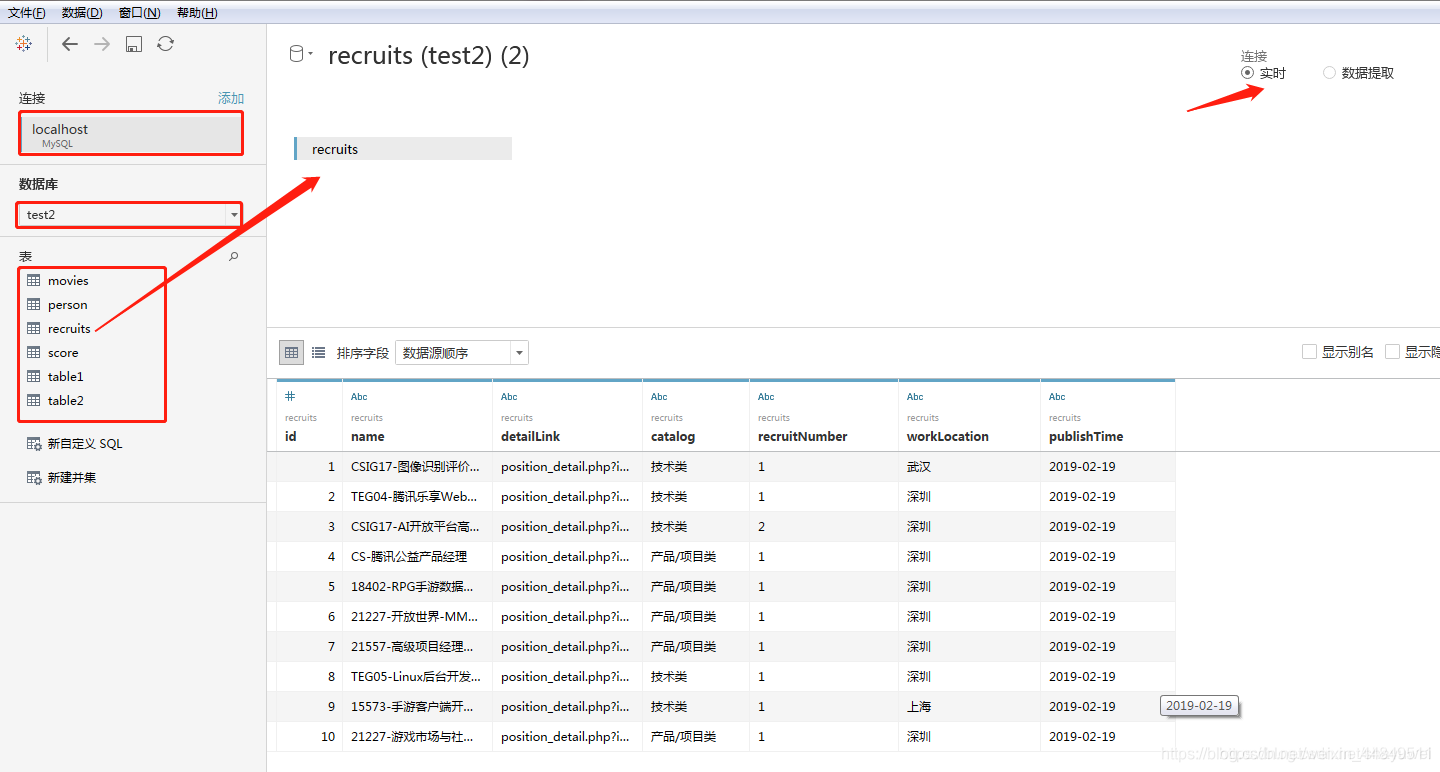Select table1 in the table list

(66, 377)
